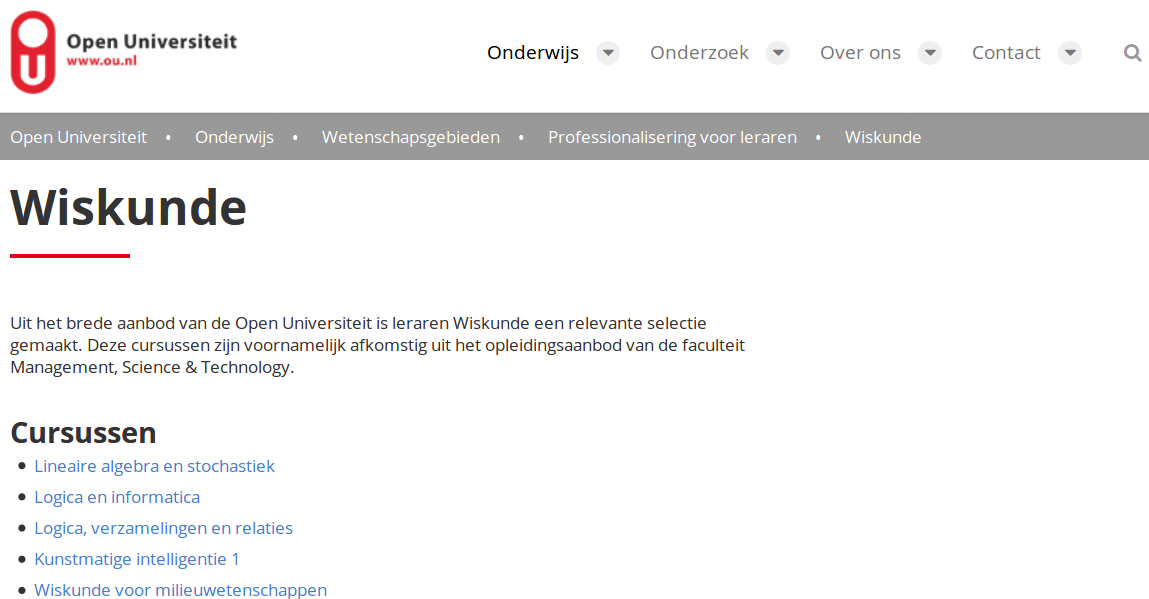Open the Onderwijs menu item
Image resolution: width=1149 pixels, height=599 pixels.
533,53
